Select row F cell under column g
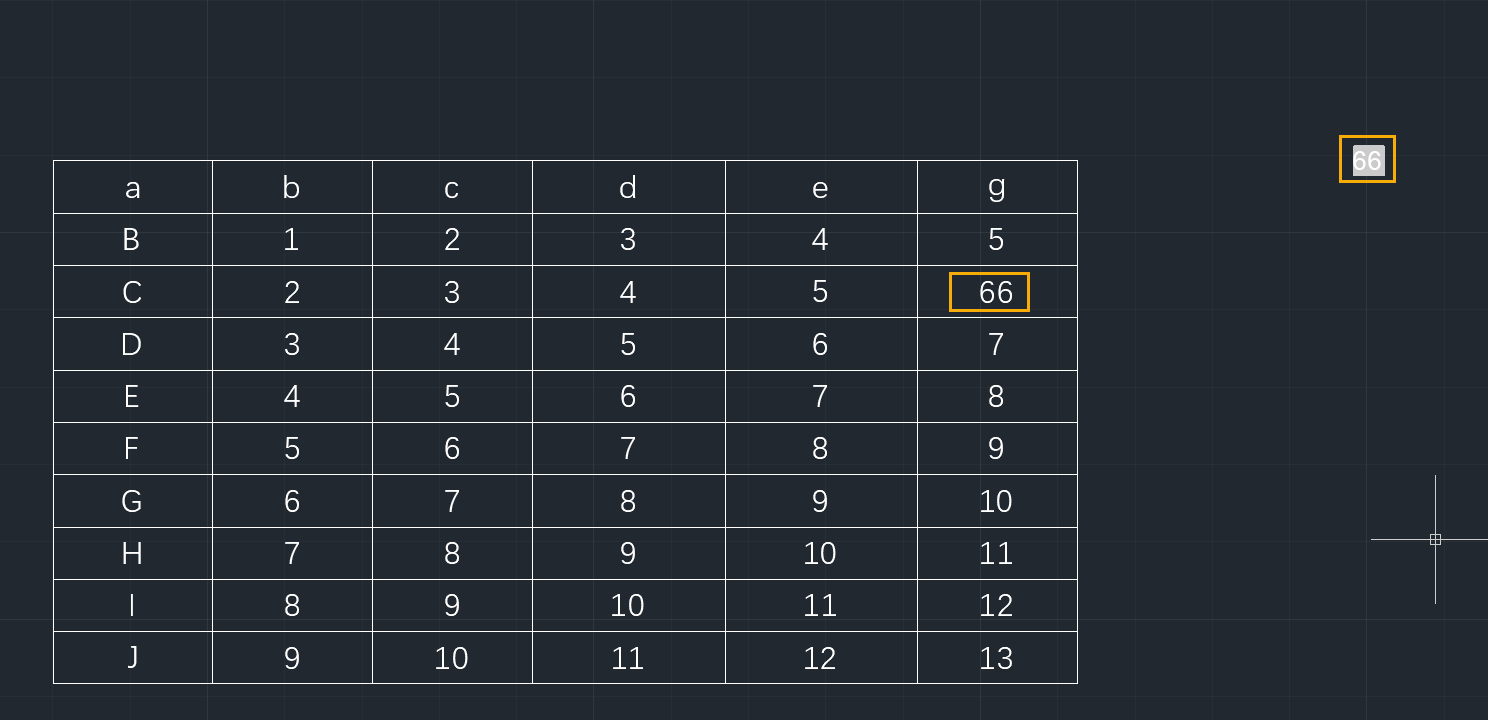This screenshot has width=1488, height=720. [997, 449]
